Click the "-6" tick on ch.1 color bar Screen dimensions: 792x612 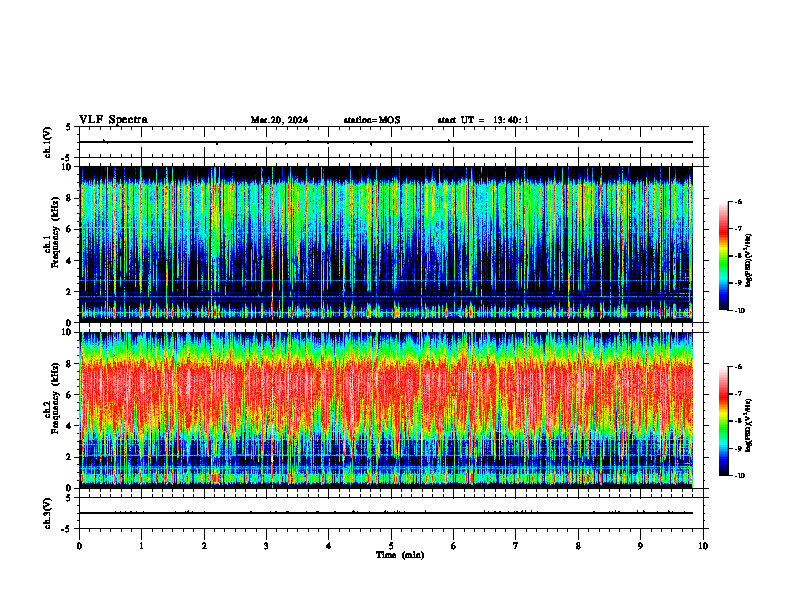(x=738, y=201)
